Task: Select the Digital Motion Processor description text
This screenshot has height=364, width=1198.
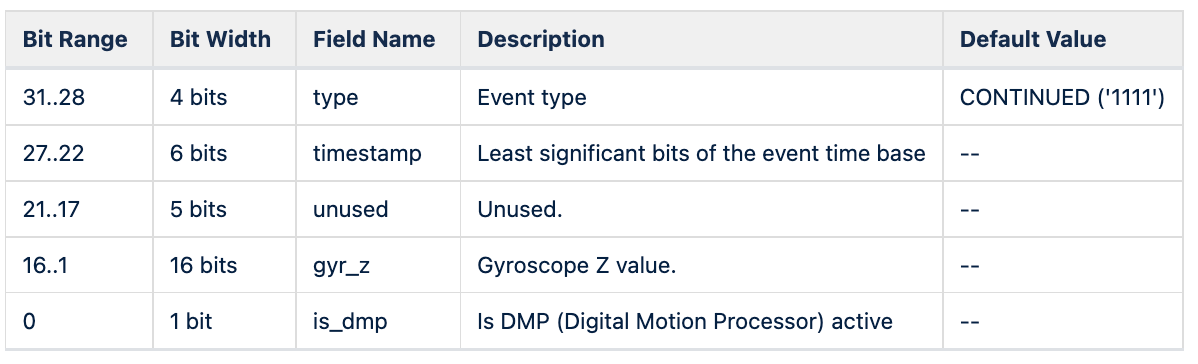Action: (x=685, y=321)
